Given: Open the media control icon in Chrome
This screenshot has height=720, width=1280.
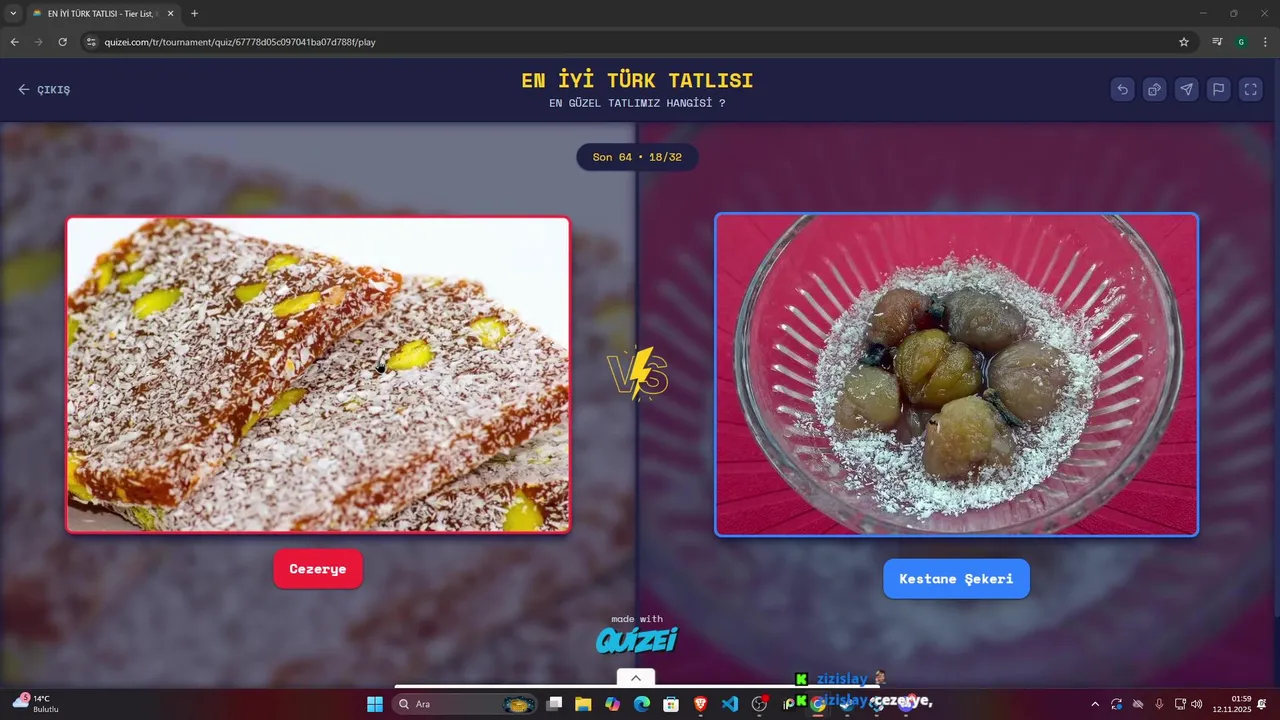Looking at the screenshot, I should click(x=1217, y=42).
